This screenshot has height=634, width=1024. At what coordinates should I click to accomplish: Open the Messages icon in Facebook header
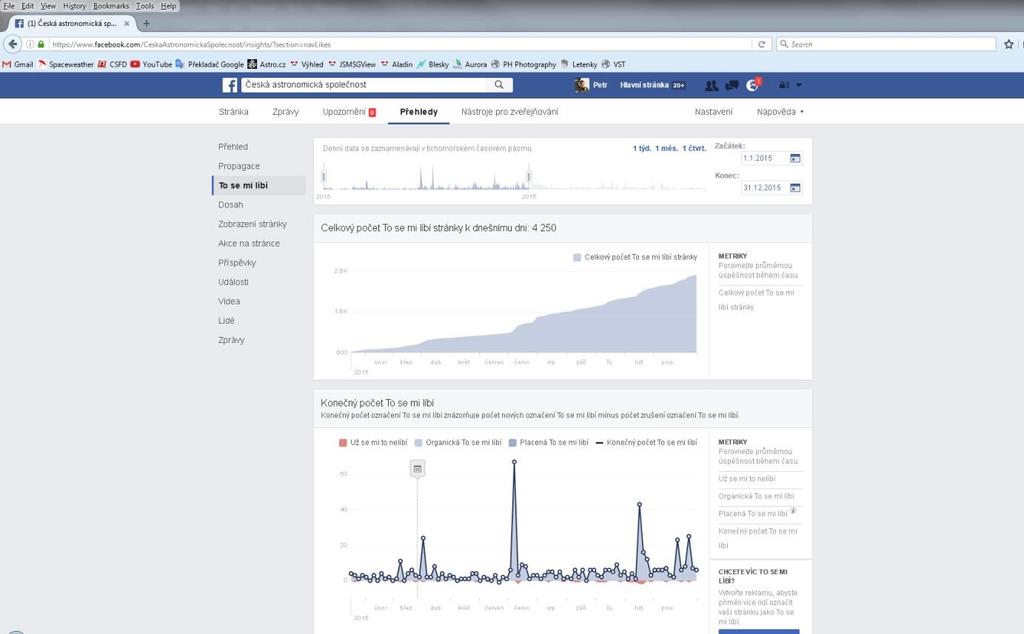tap(732, 85)
